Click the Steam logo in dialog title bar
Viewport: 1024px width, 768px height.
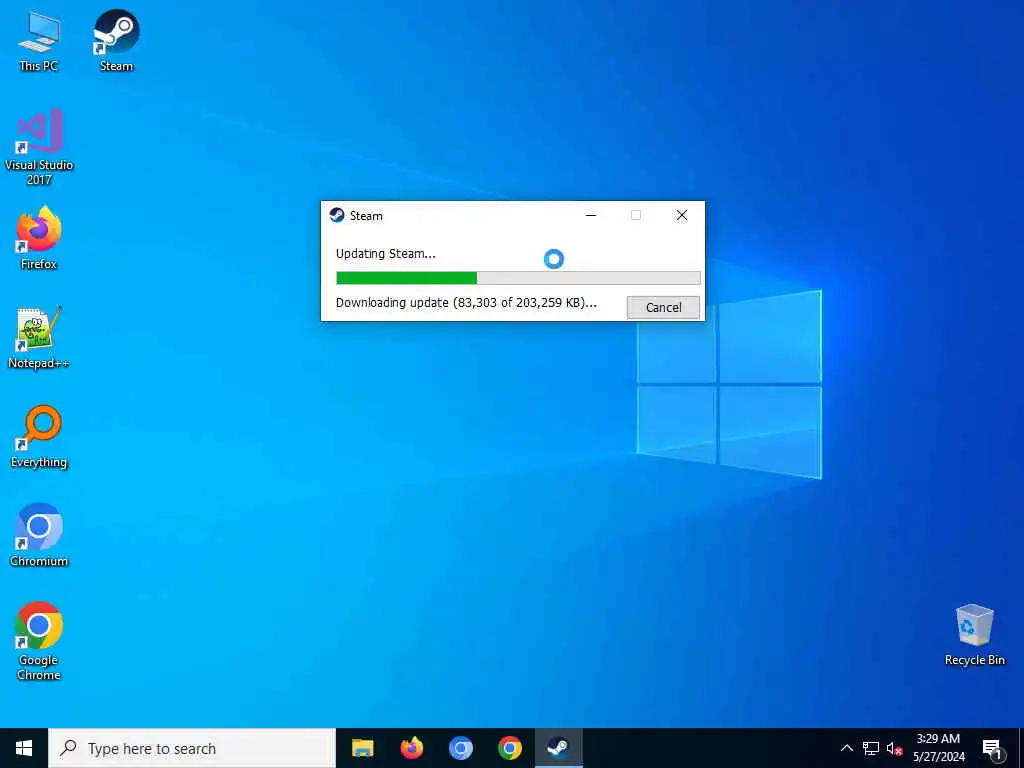[337, 216]
